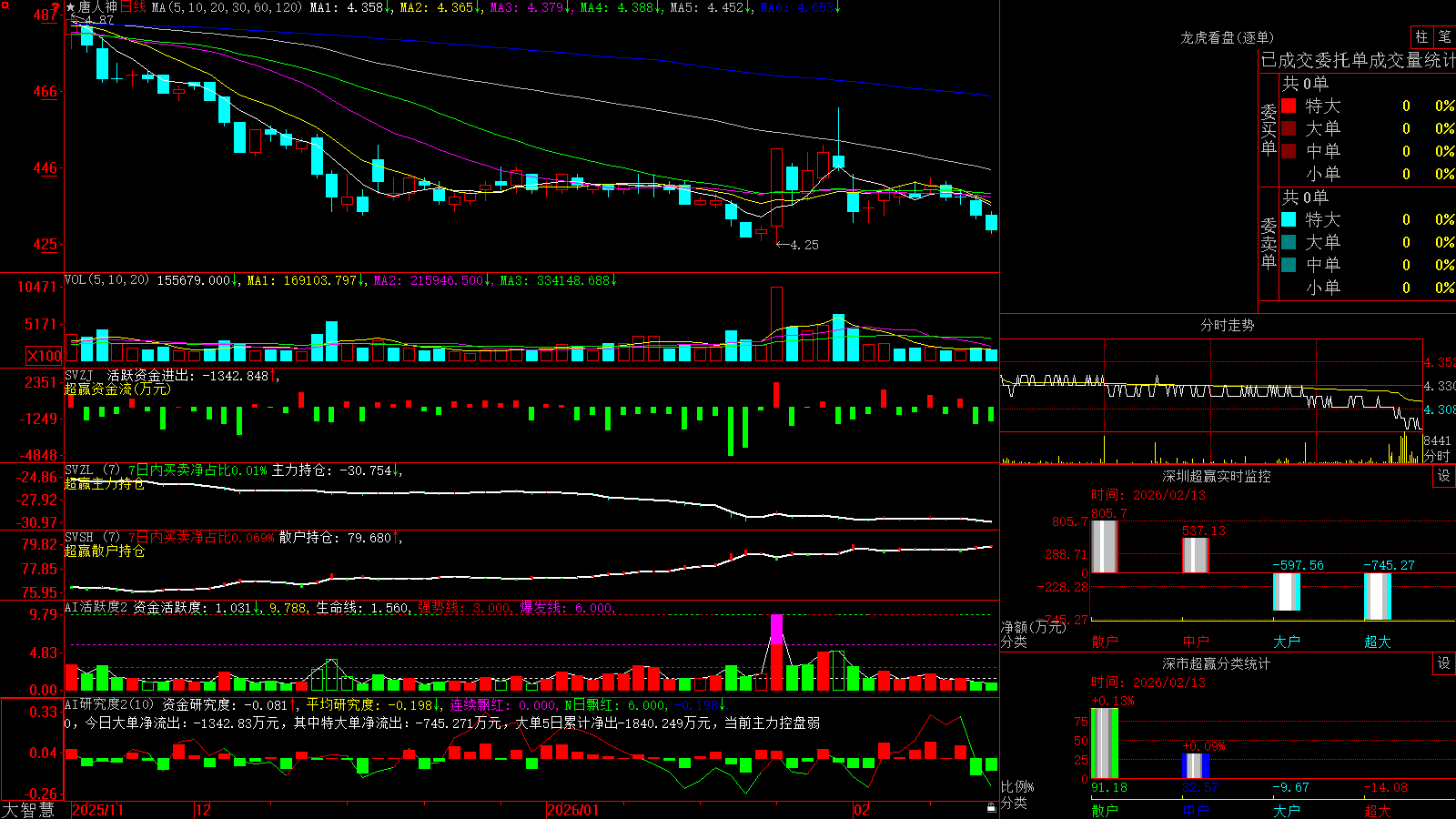Click the 委卖单 vertical section label
The image size is (1456, 819).
pyautogui.click(x=1269, y=243)
